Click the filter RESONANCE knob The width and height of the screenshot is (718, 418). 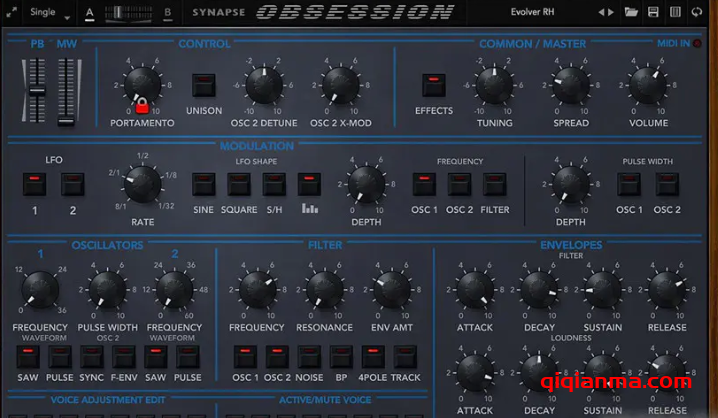(x=324, y=291)
